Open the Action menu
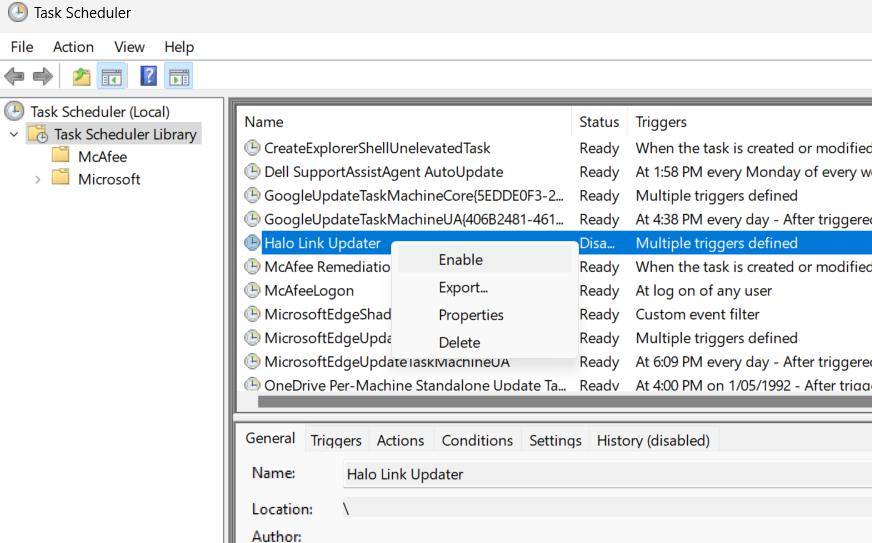Image resolution: width=872 pixels, height=543 pixels. [73, 47]
